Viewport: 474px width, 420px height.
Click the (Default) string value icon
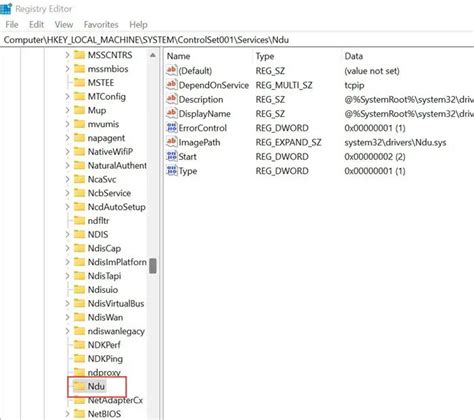pyautogui.click(x=171, y=70)
